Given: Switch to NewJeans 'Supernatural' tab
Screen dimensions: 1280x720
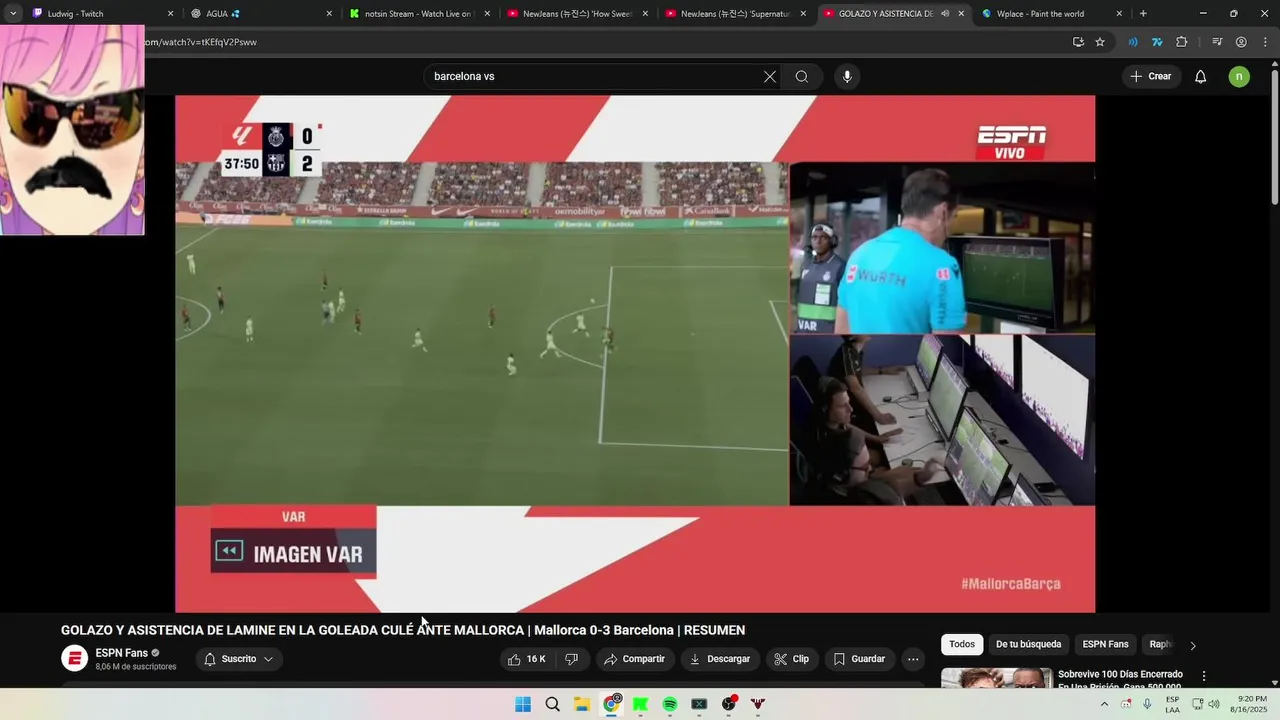Looking at the screenshot, I should tap(733, 14).
